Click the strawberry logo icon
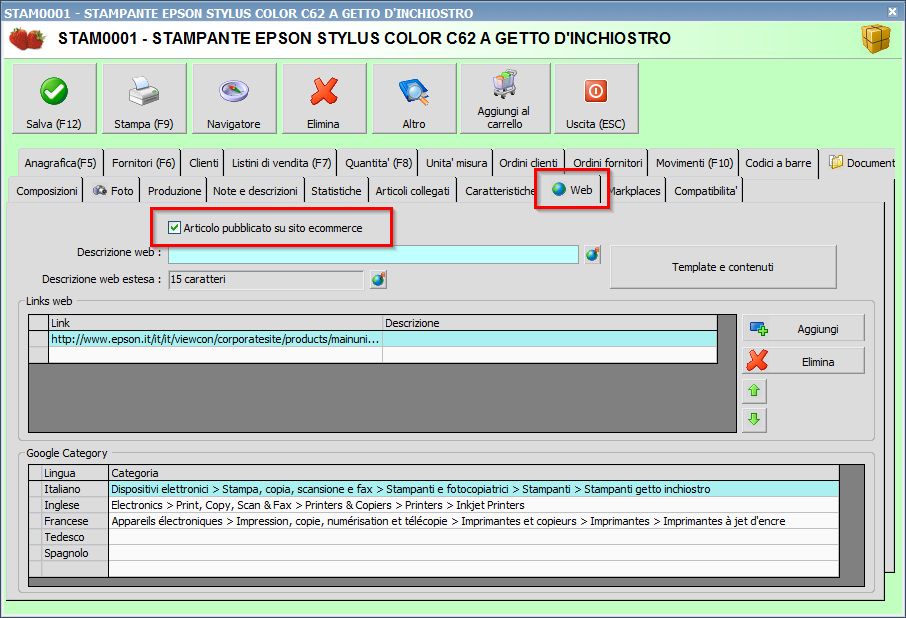The width and height of the screenshot is (906, 618). (27, 39)
